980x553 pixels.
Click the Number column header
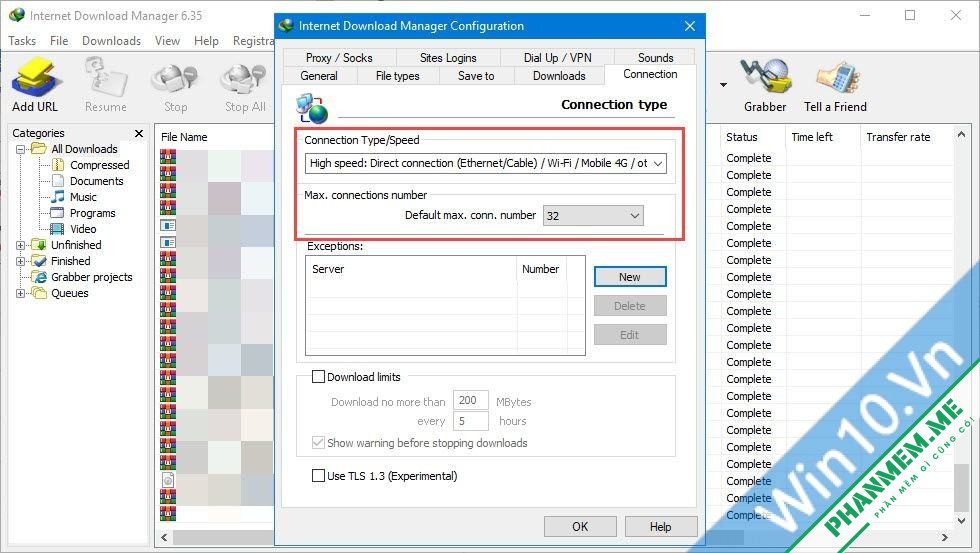tap(541, 269)
